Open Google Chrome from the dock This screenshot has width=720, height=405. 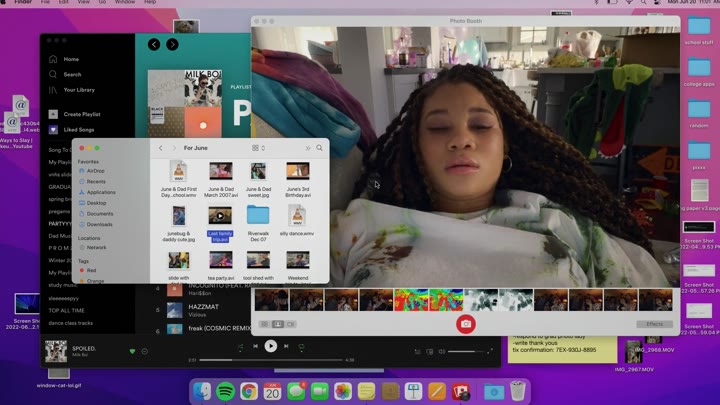tap(249, 391)
